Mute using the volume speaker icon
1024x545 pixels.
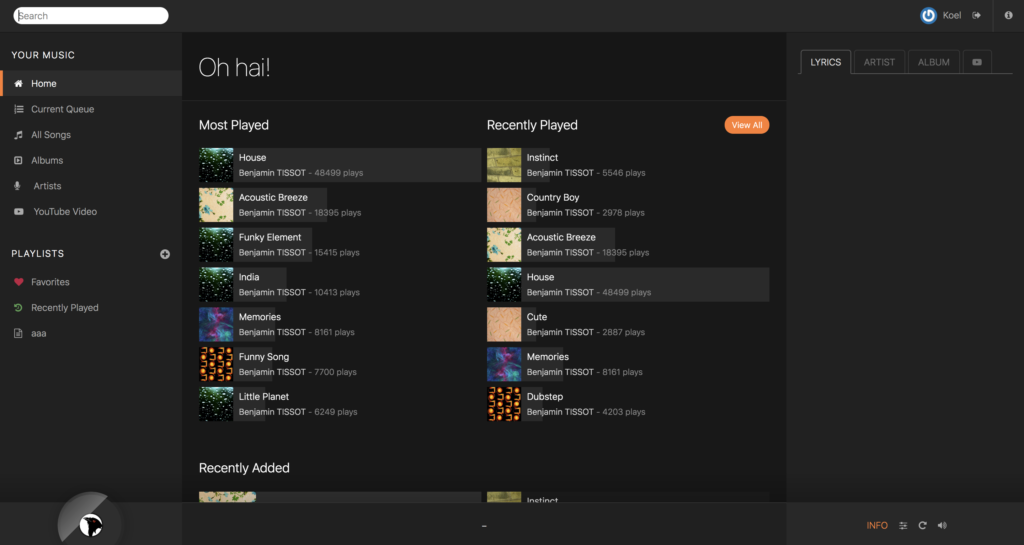[942, 525]
